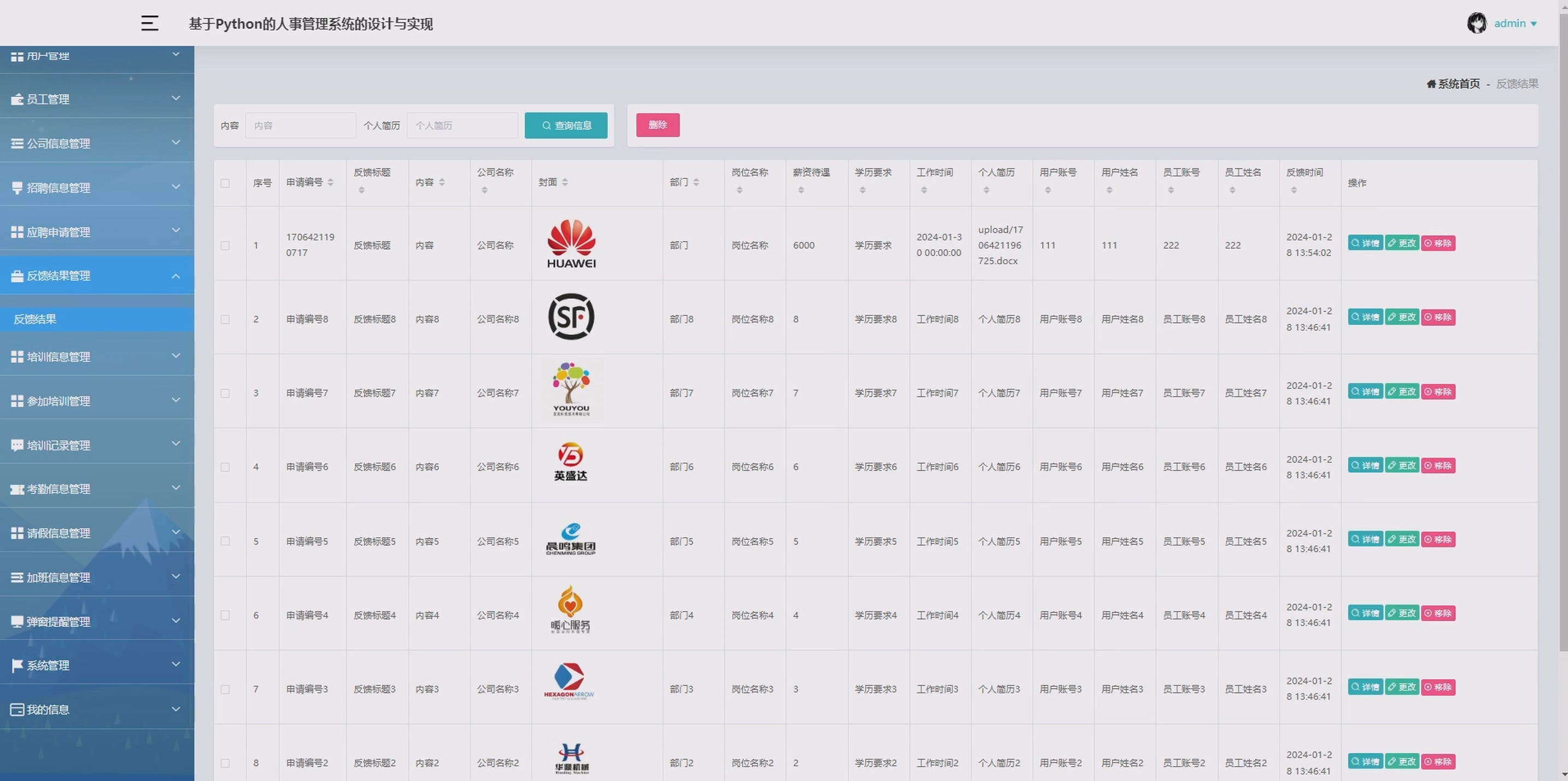Open the 请假信息管理 menu
1568x781 pixels.
point(97,533)
